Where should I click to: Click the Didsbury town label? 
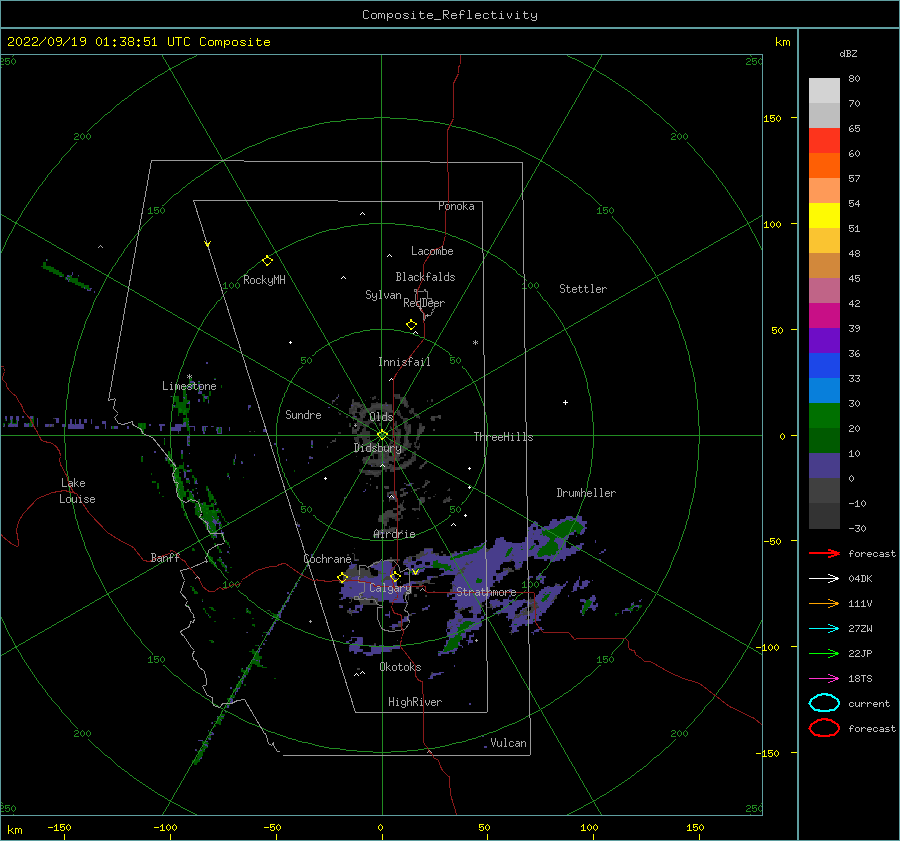[377, 448]
